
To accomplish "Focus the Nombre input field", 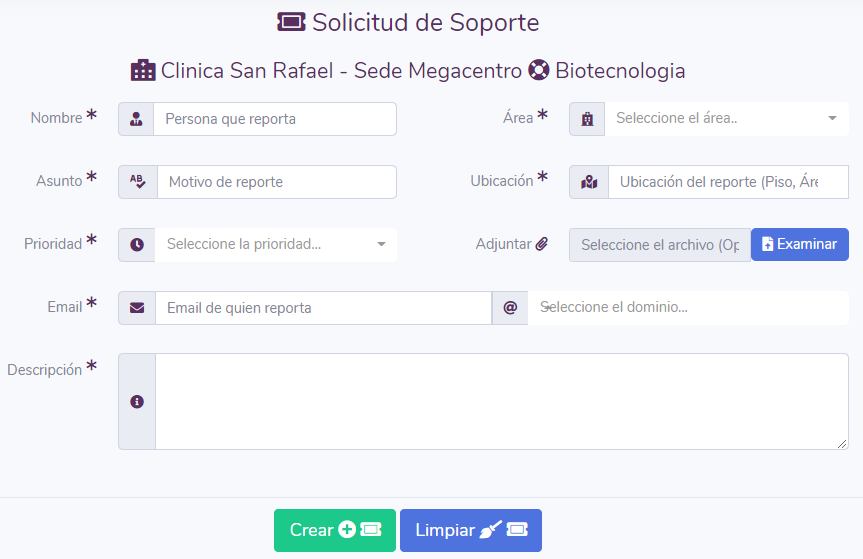I will pos(275,119).
